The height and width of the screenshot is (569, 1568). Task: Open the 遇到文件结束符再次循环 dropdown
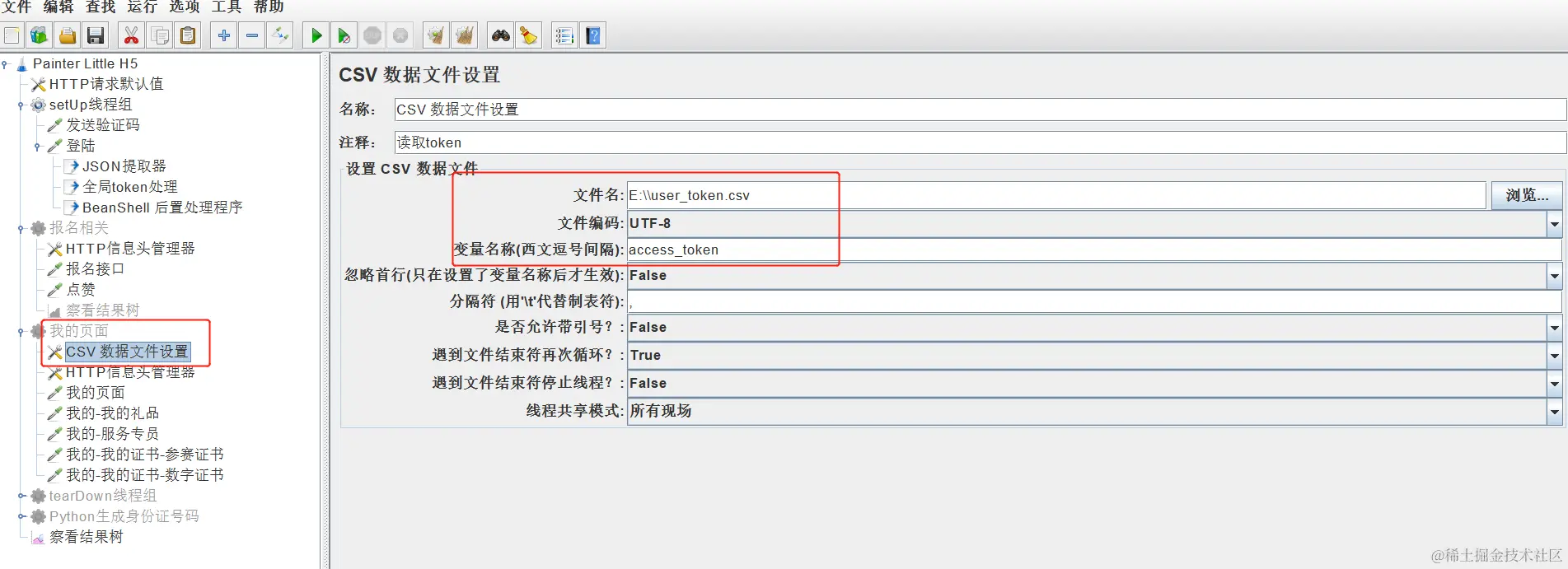click(x=1554, y=356)
